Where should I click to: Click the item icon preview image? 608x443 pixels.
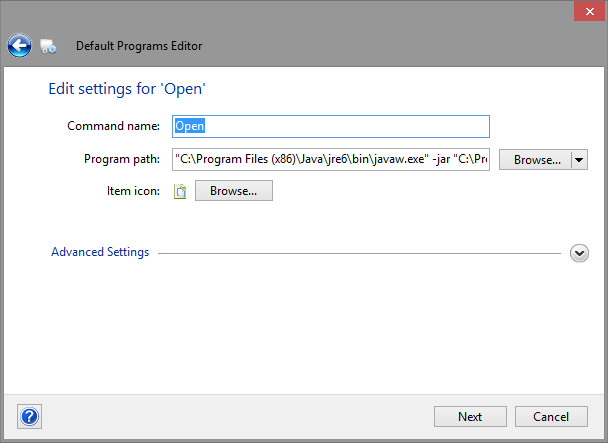pyautogui.click(x=180, y=191)
